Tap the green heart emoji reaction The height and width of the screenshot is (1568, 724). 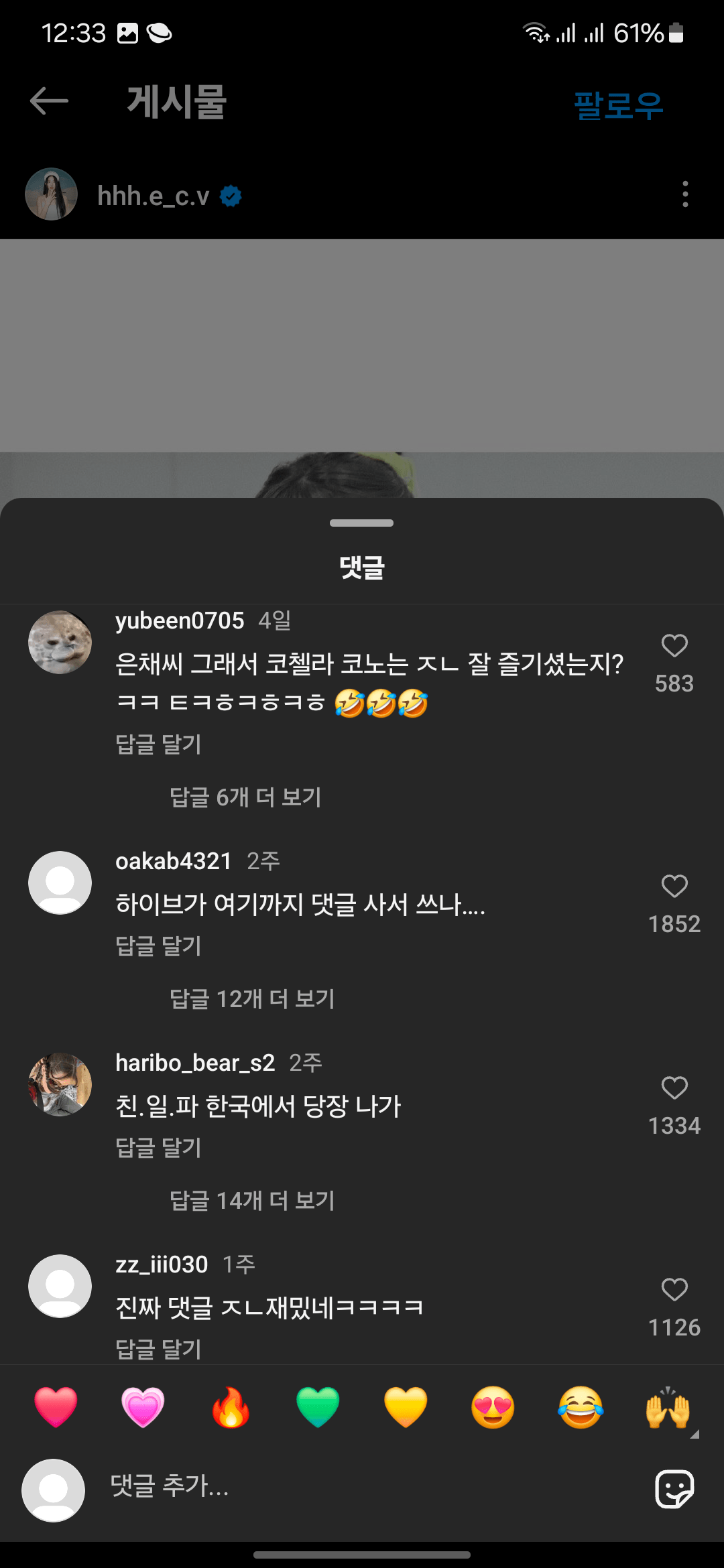point(318,1407)
